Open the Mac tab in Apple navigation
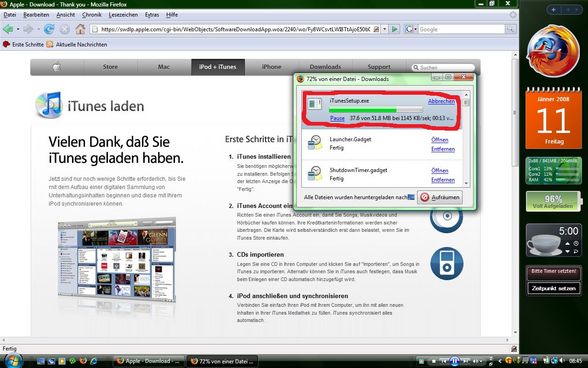This screenshot has height=368, width=588. (x=164, y=67)
